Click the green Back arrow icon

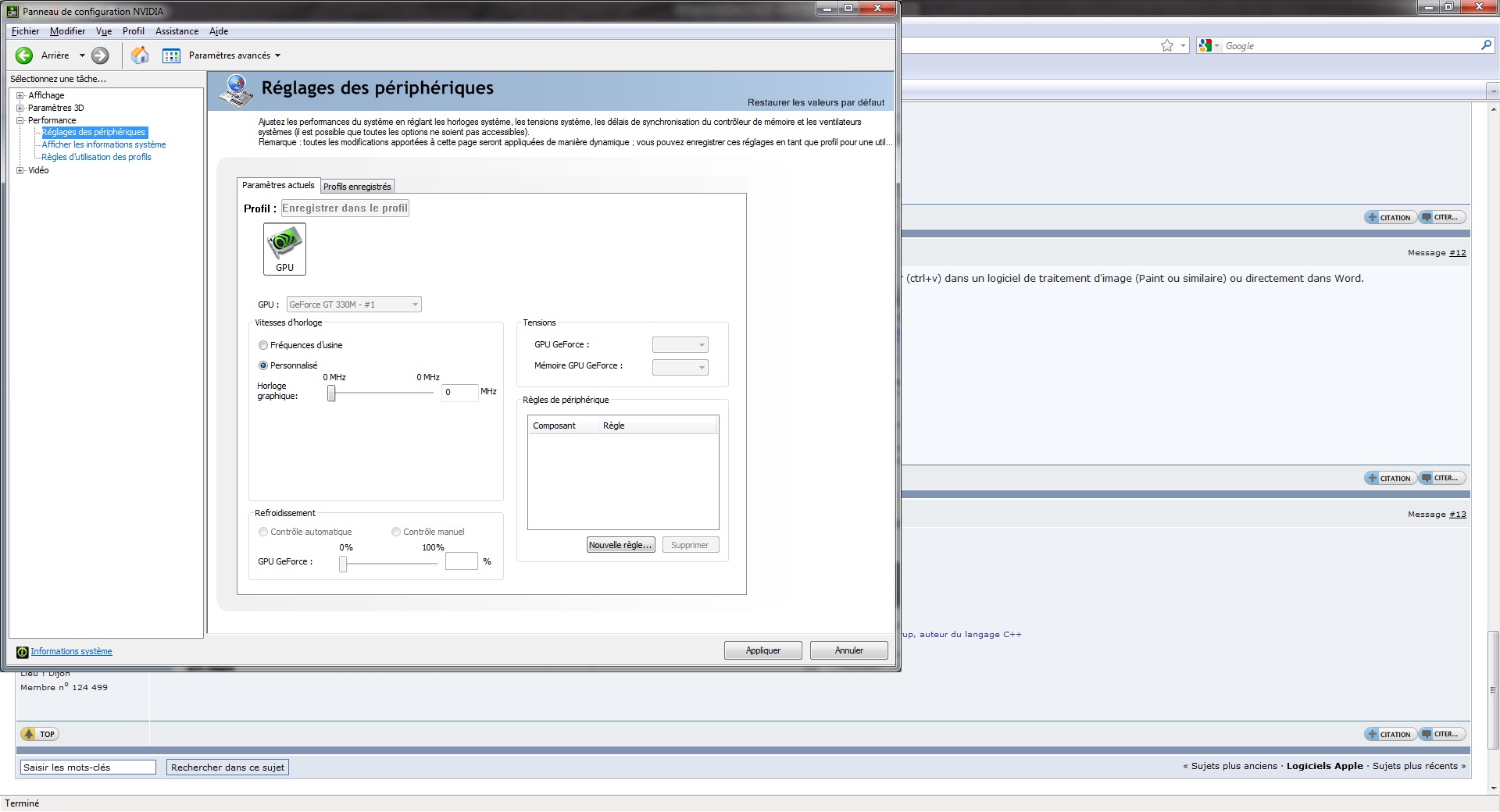coord(24,55)
